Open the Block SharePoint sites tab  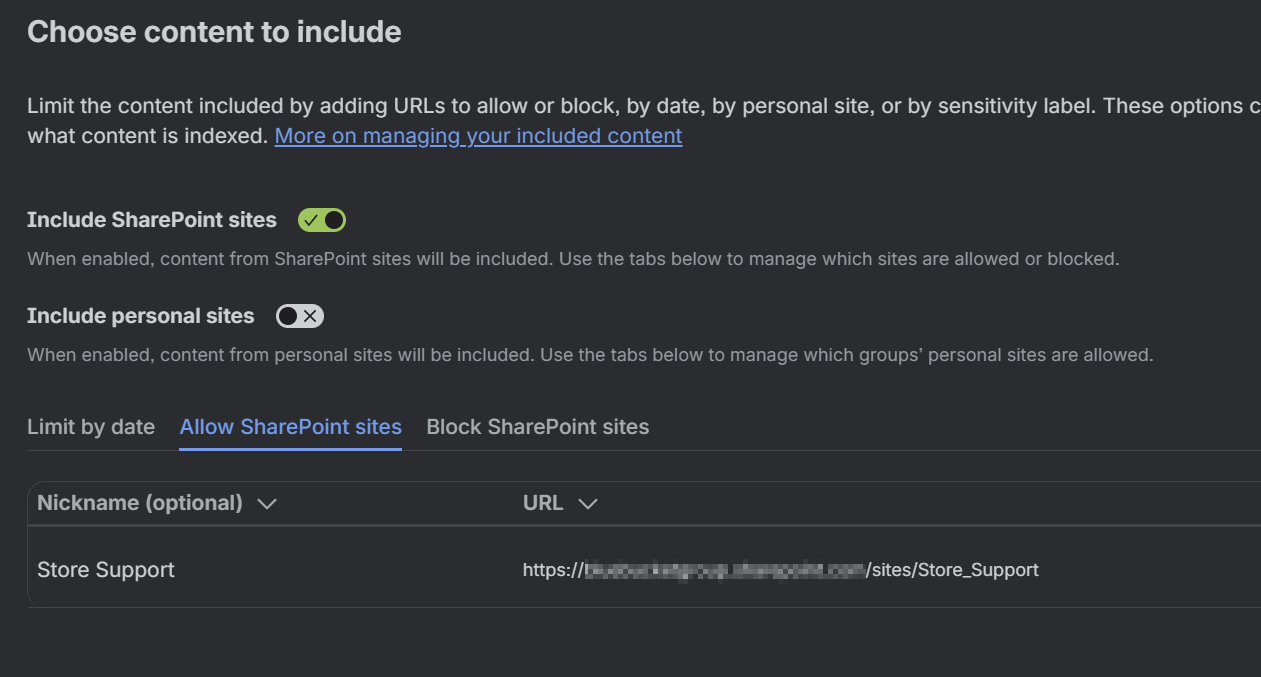pos(538,427)
